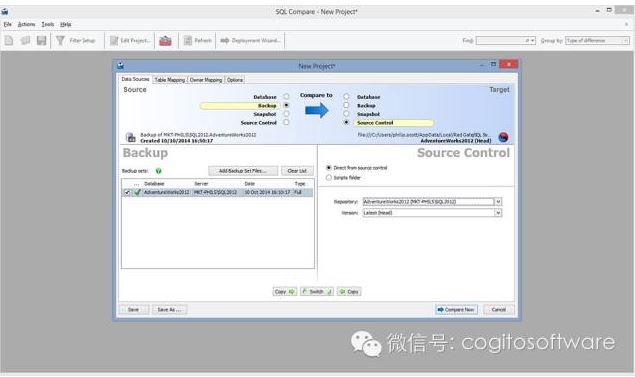Expand the Version Latest (Head) dropdown
The image size is (635, 377).
point(498,213)
